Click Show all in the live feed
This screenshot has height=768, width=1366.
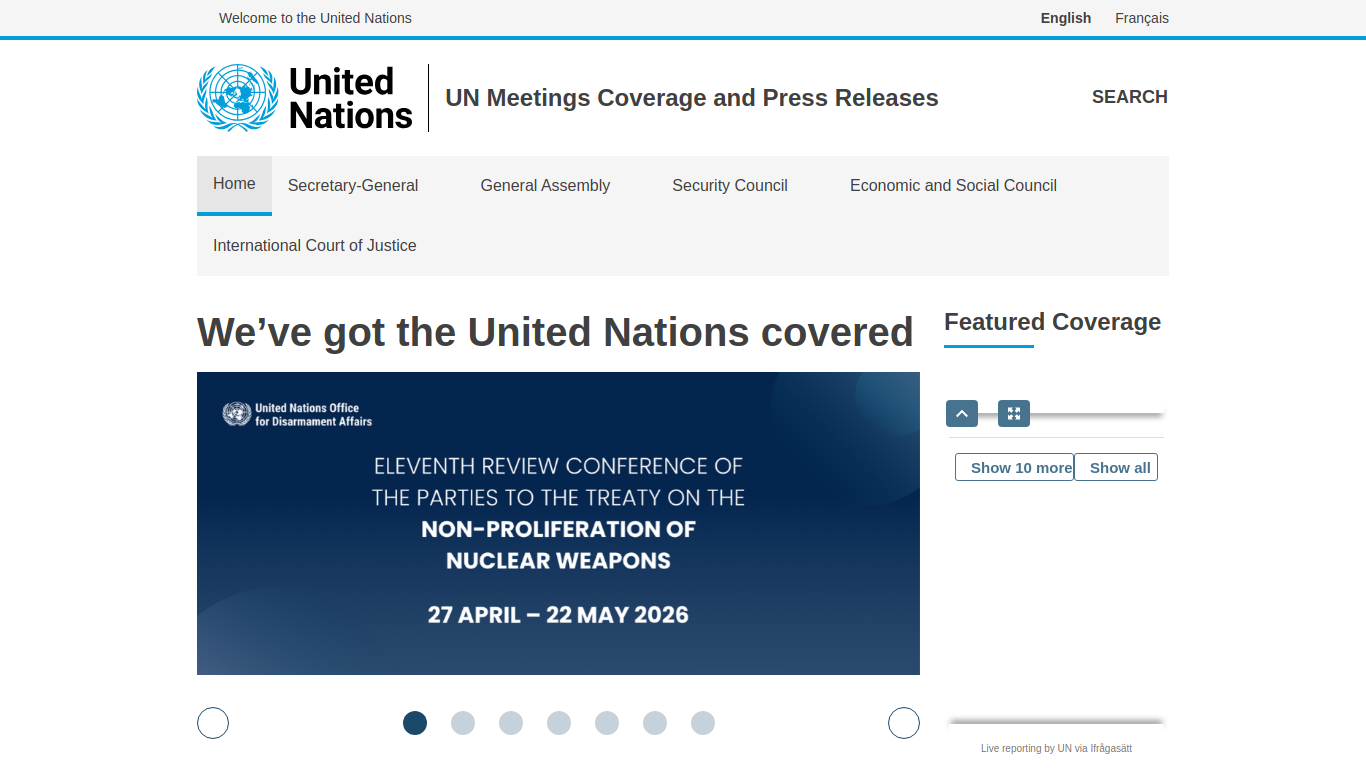(1116, 467)
